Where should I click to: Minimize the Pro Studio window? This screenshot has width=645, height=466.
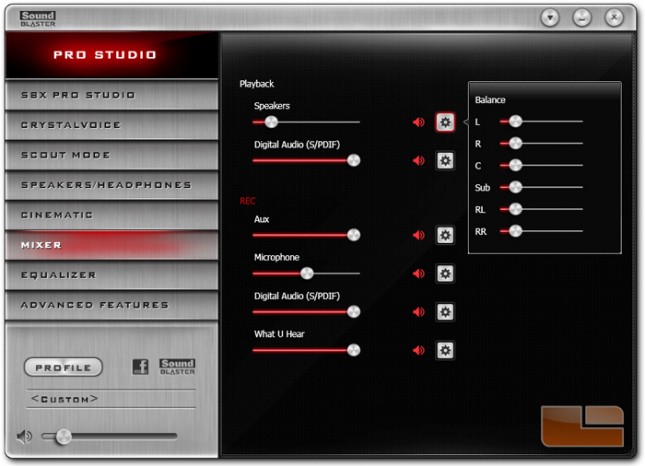coord(582,18)
